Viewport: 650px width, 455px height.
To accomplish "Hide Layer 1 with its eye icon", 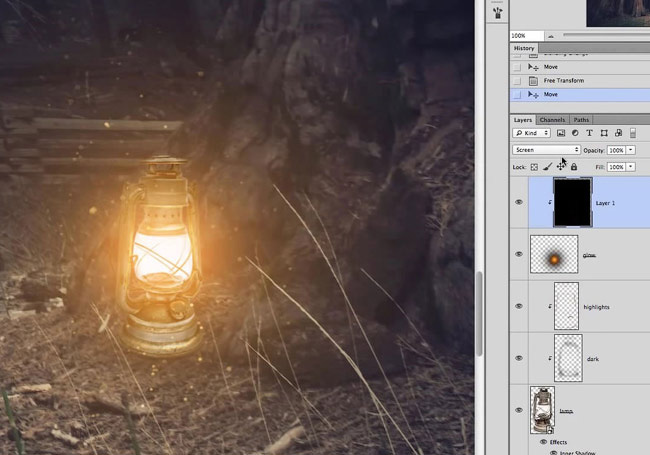I will tap(519, 202).
